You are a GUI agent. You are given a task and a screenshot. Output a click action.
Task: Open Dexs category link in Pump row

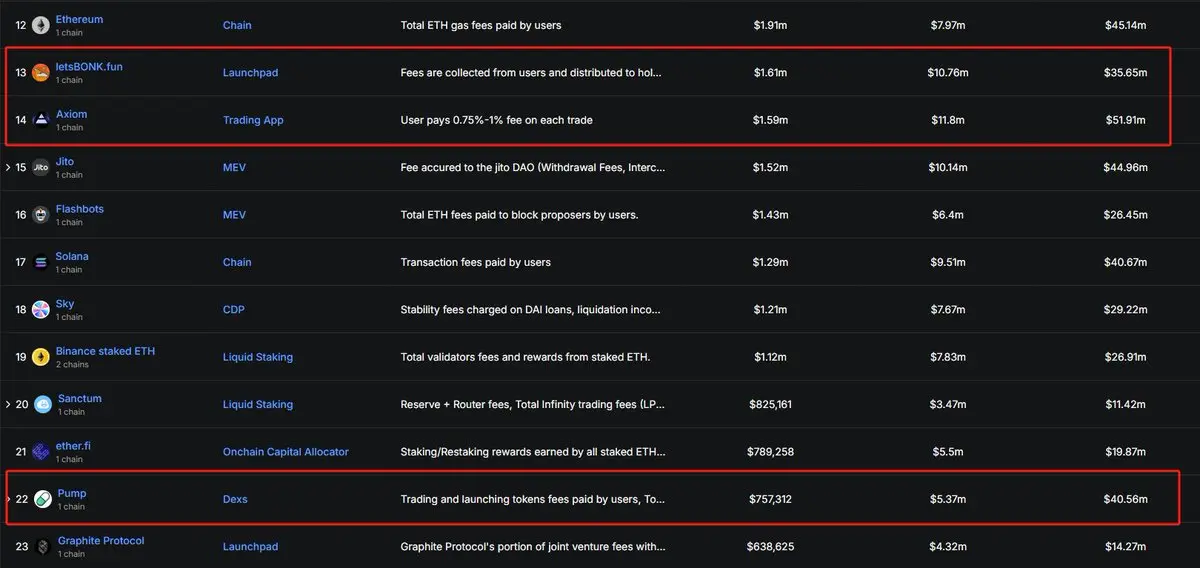pos(235,499)
